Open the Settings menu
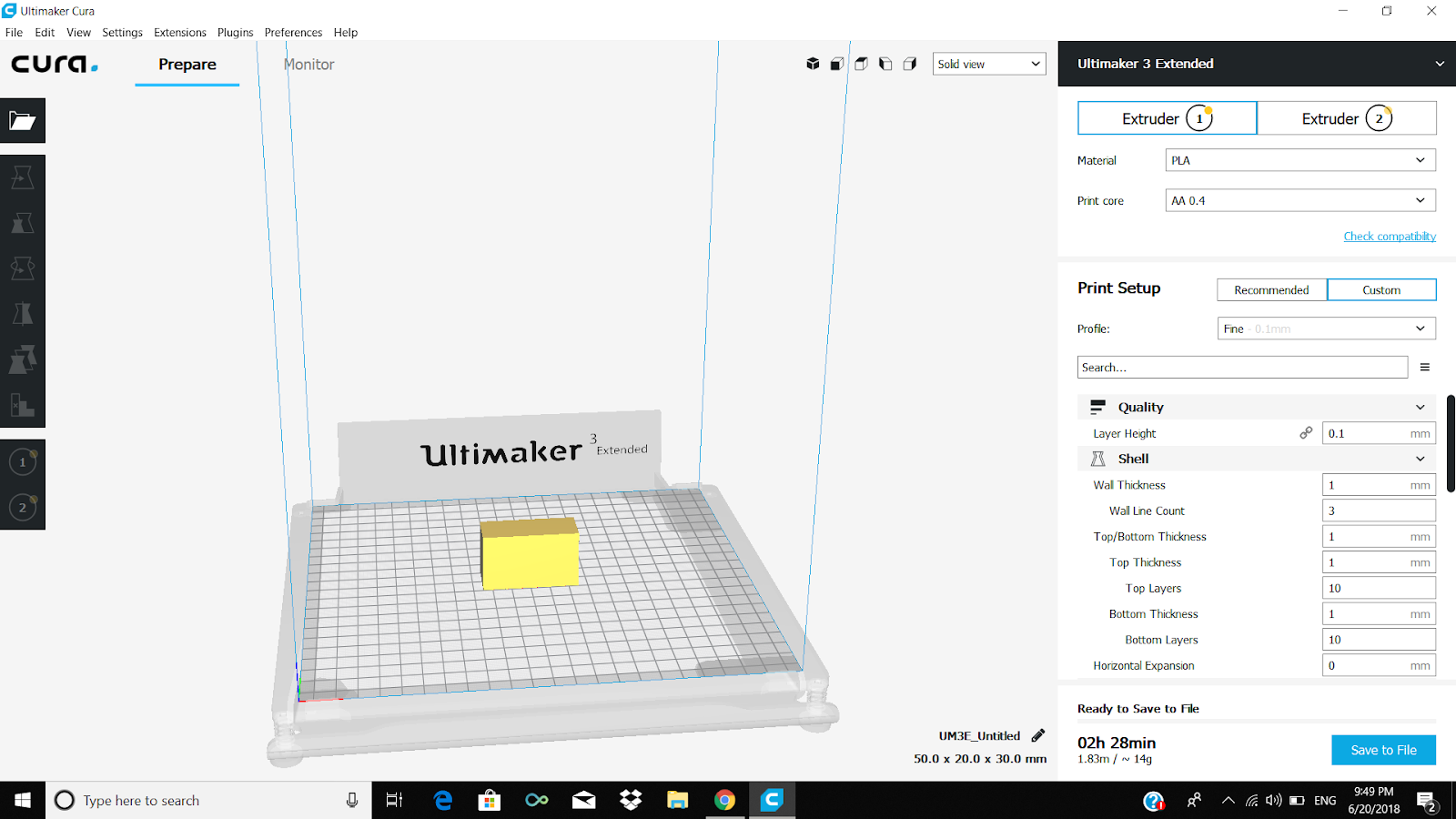The image size is (1456, 819). click(122, 32)
